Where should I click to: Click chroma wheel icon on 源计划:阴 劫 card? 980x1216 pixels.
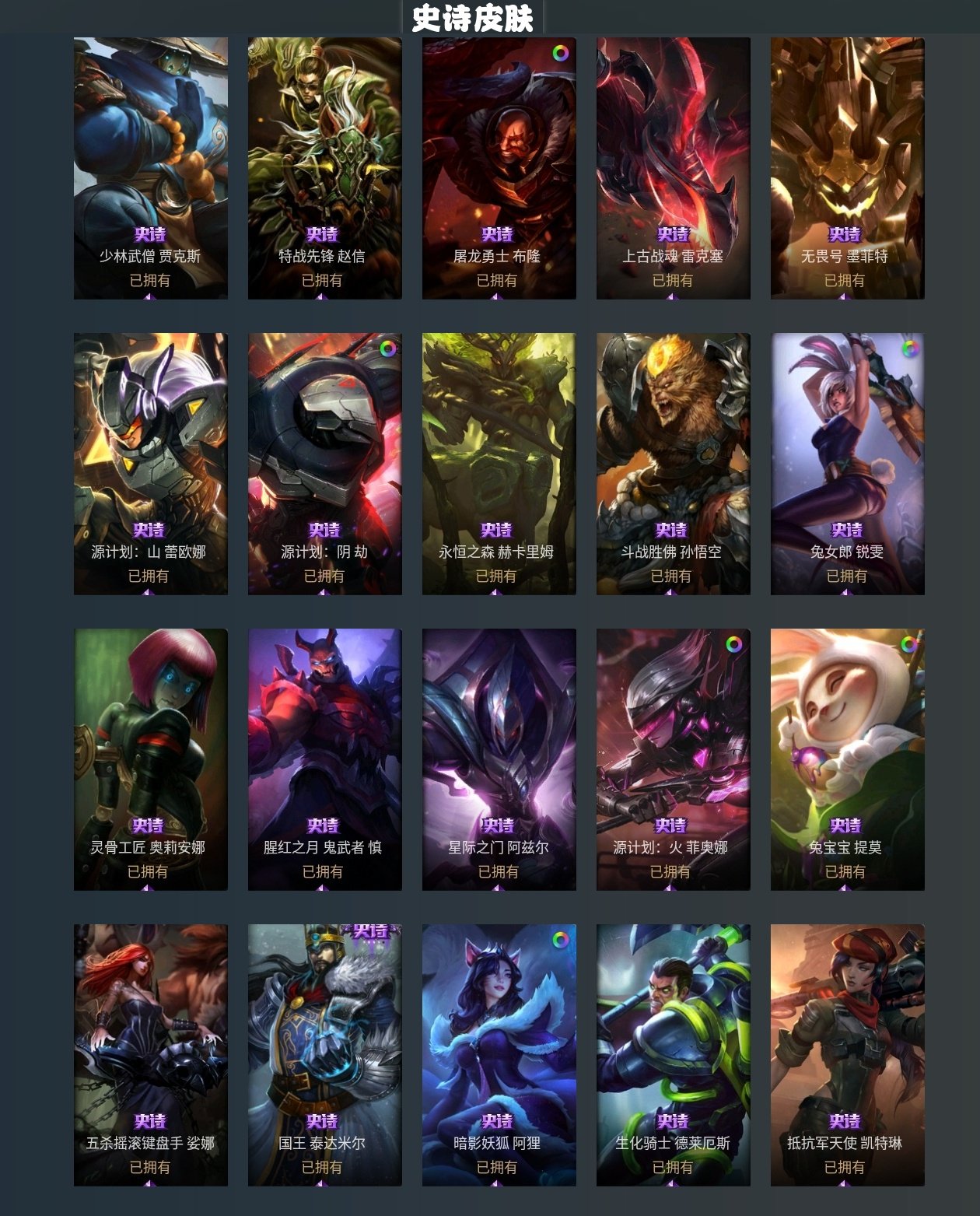tap(387, 349)
